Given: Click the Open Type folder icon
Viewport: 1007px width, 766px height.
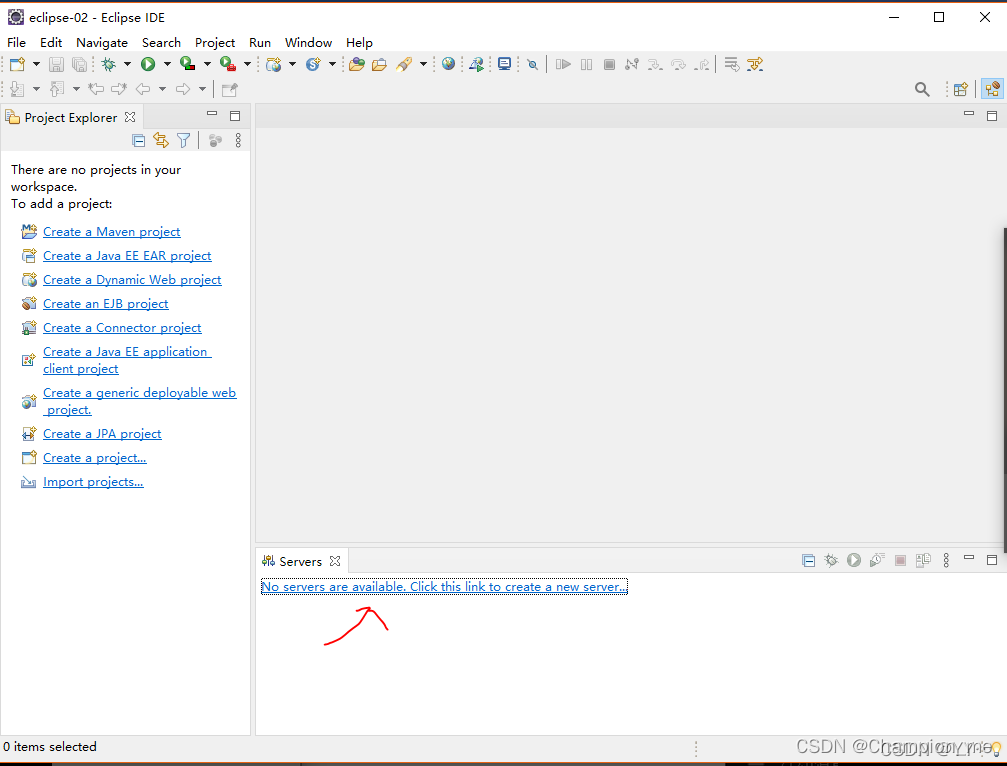Looking at the screenshot, I should click(357, 64).
